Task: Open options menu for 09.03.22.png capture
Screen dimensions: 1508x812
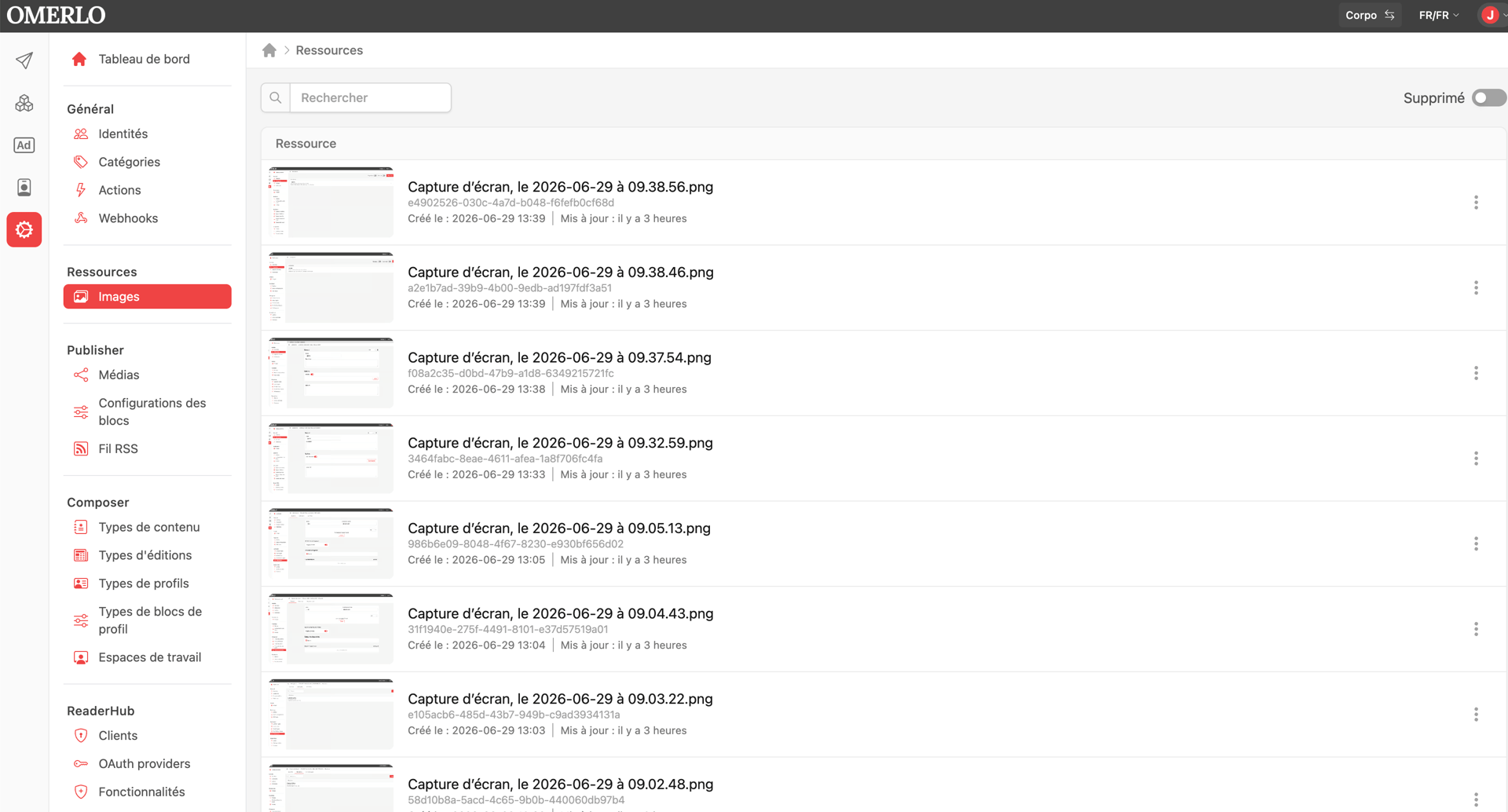Action: click(1476, 715)
